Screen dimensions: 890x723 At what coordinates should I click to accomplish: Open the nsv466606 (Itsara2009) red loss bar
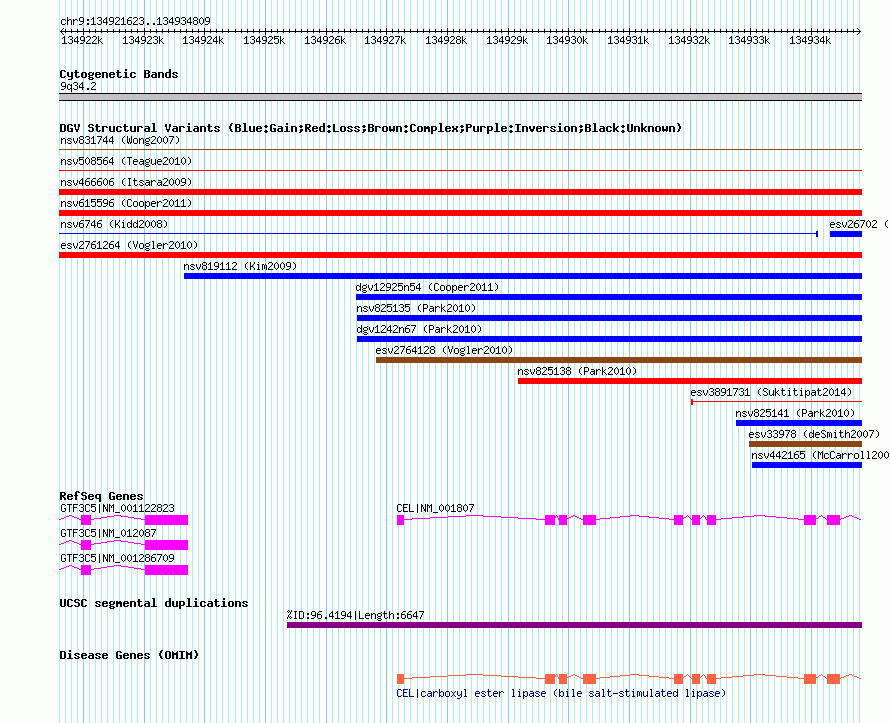[x=460, y=192]
